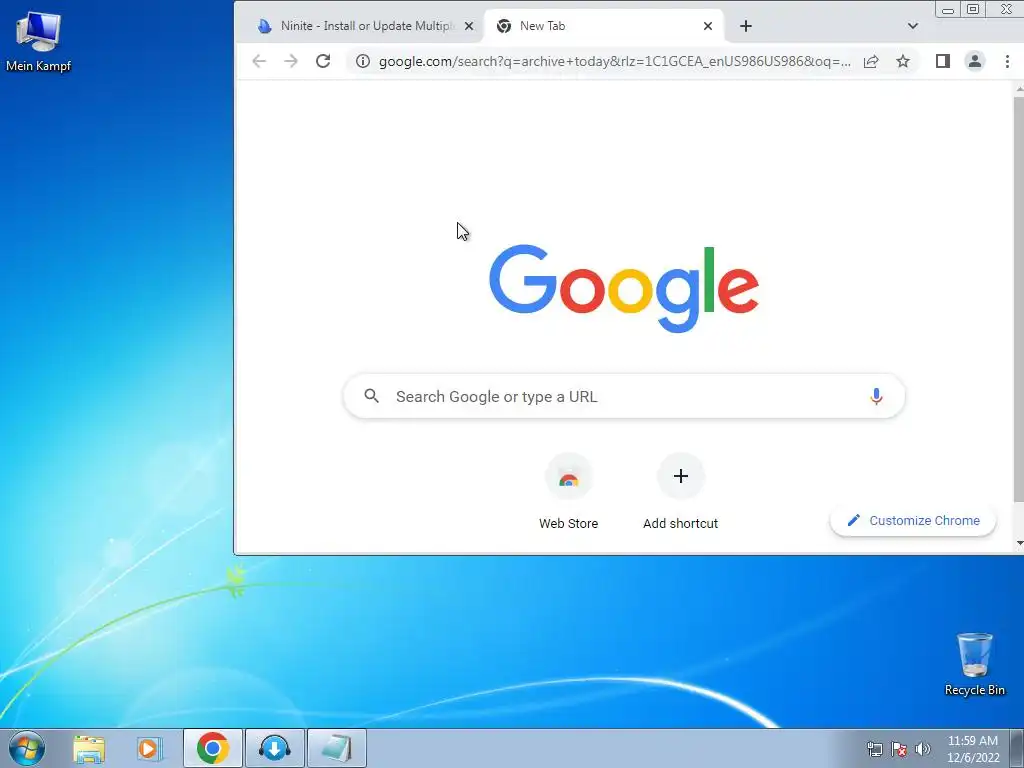The height and width of the screenshot is (768, 1024).
Task: Open the Web Store shortcut
Action: [568, 491]
